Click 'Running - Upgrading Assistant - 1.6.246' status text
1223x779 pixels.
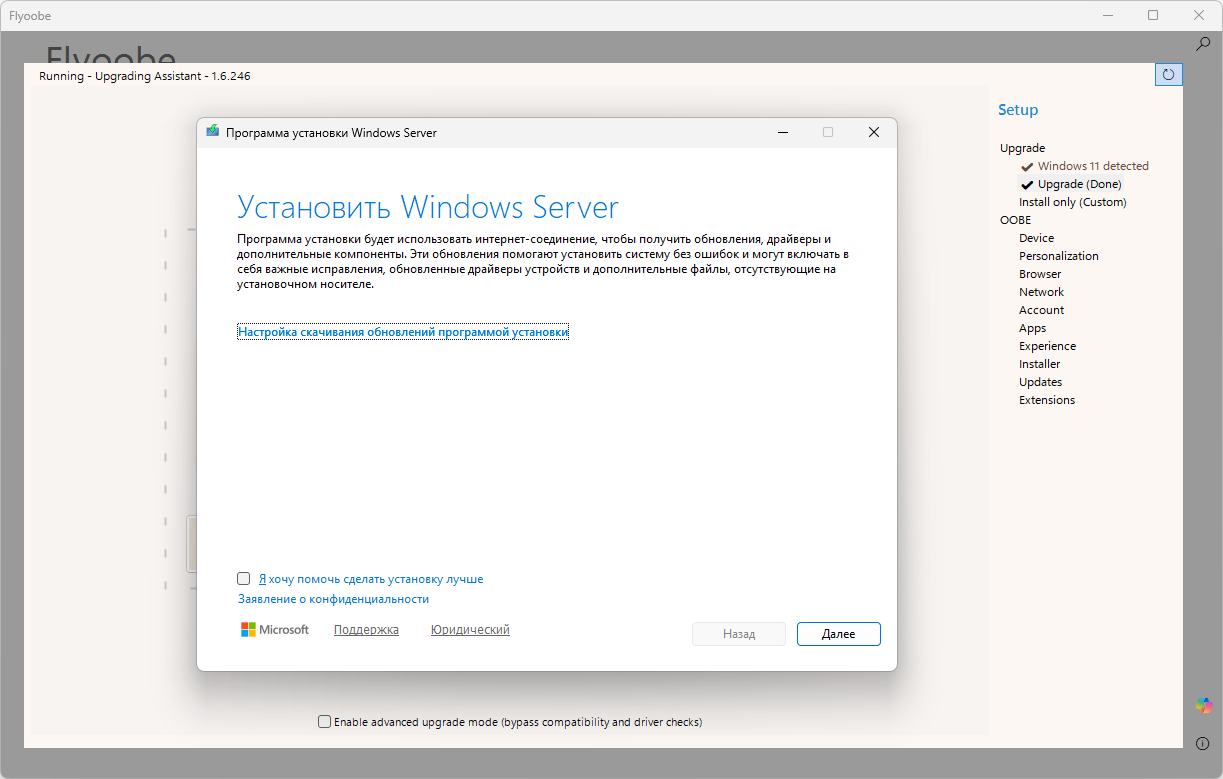point(144,76)
